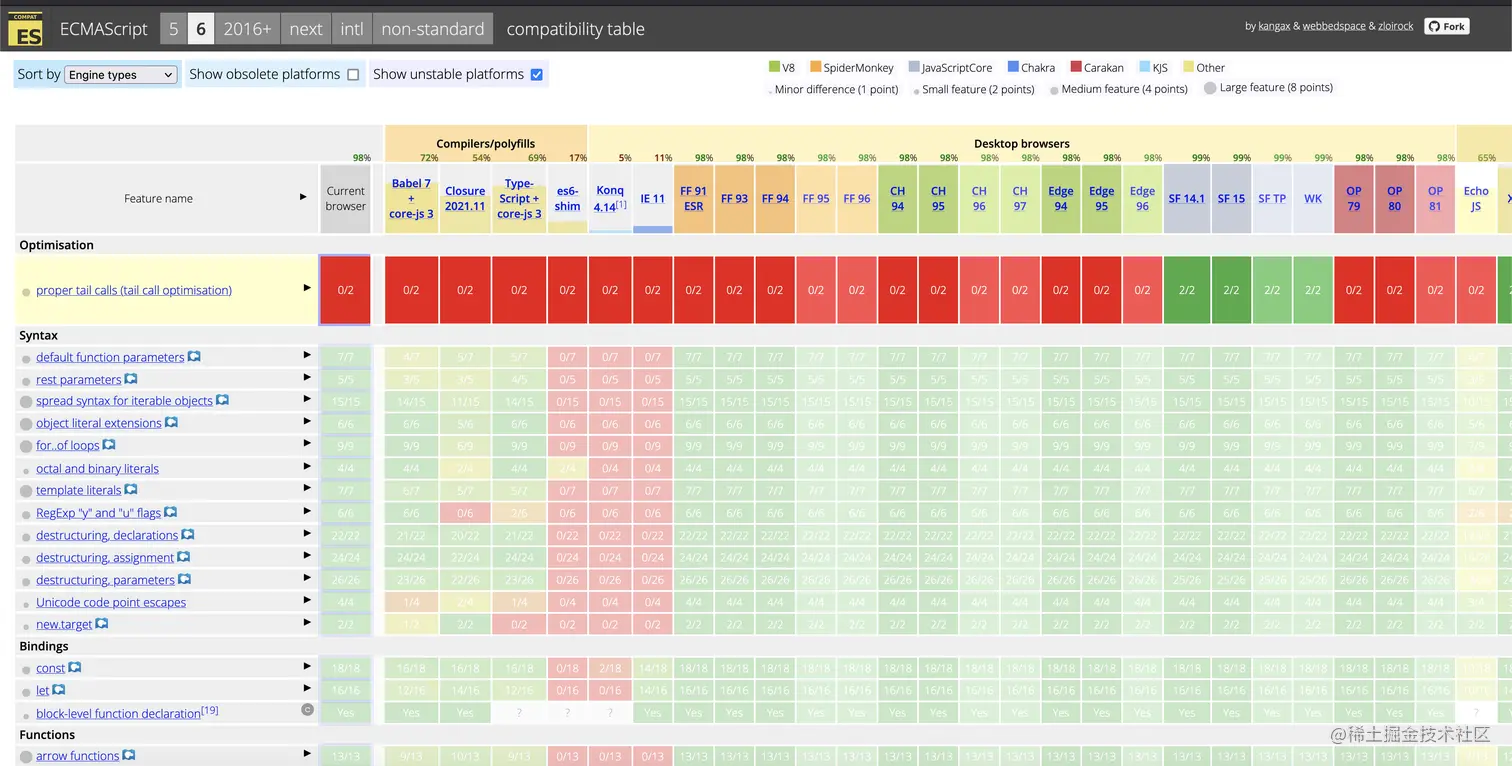Image resolution: width=1512 pixels, height=766 pixels.
Task: Click the ES compat-table logo icon
Action: [24, 28]
